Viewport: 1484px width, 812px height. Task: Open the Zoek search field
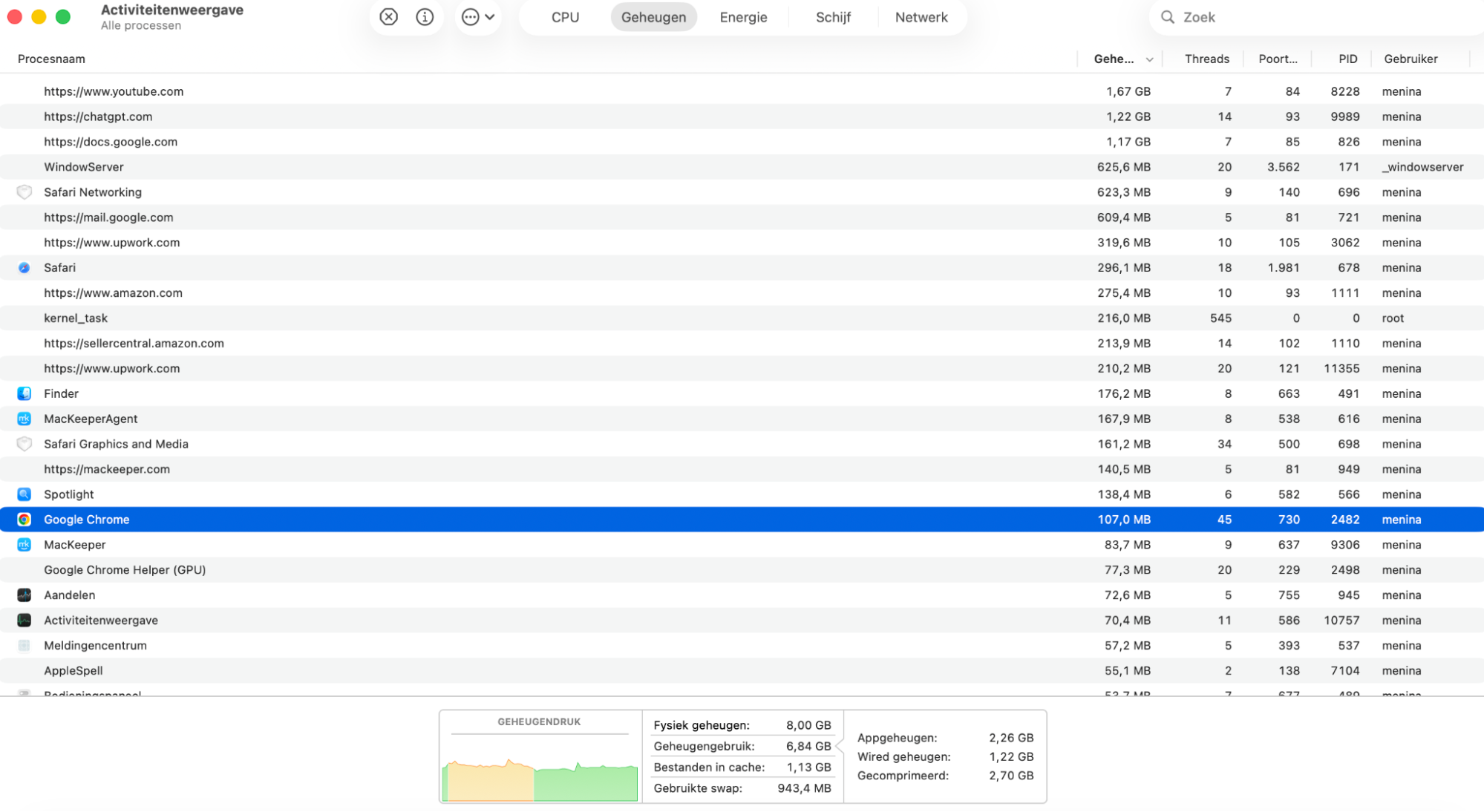[x=1262, y=16]
